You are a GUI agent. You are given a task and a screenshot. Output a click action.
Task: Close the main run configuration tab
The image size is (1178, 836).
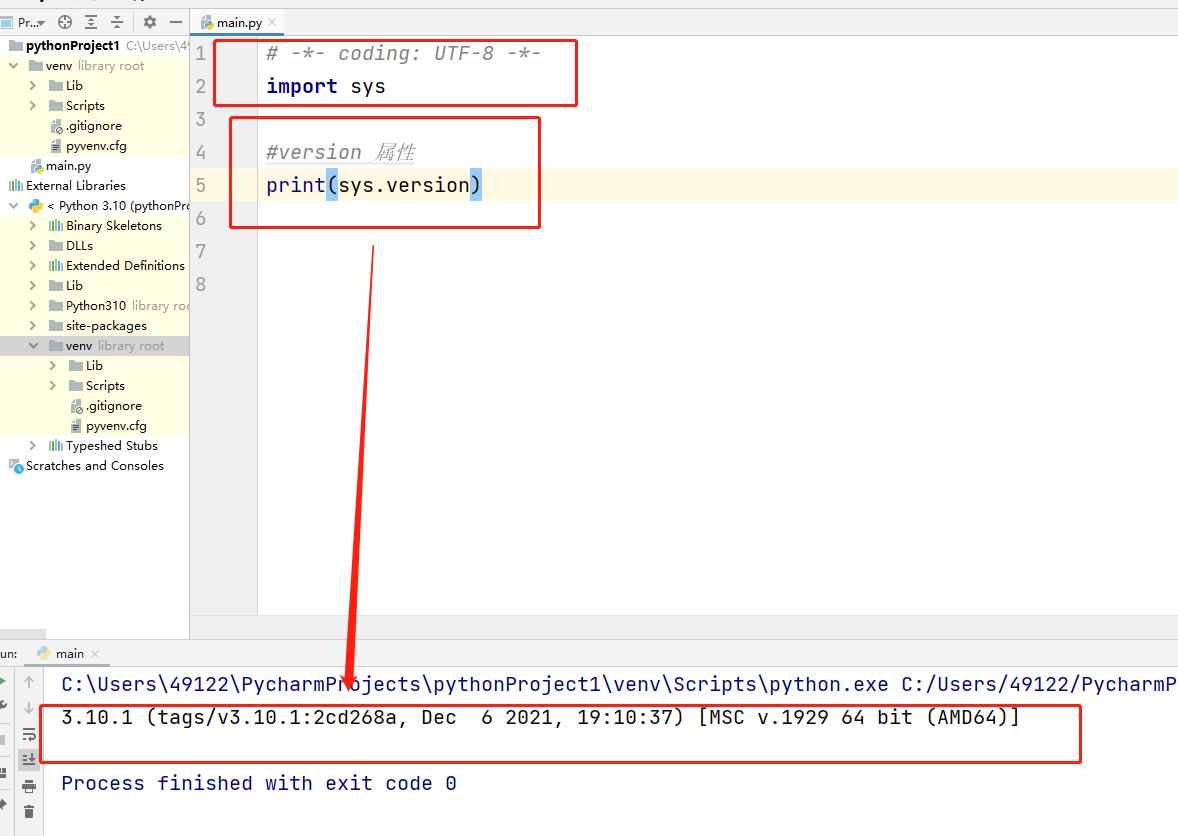tap(95, 654)
